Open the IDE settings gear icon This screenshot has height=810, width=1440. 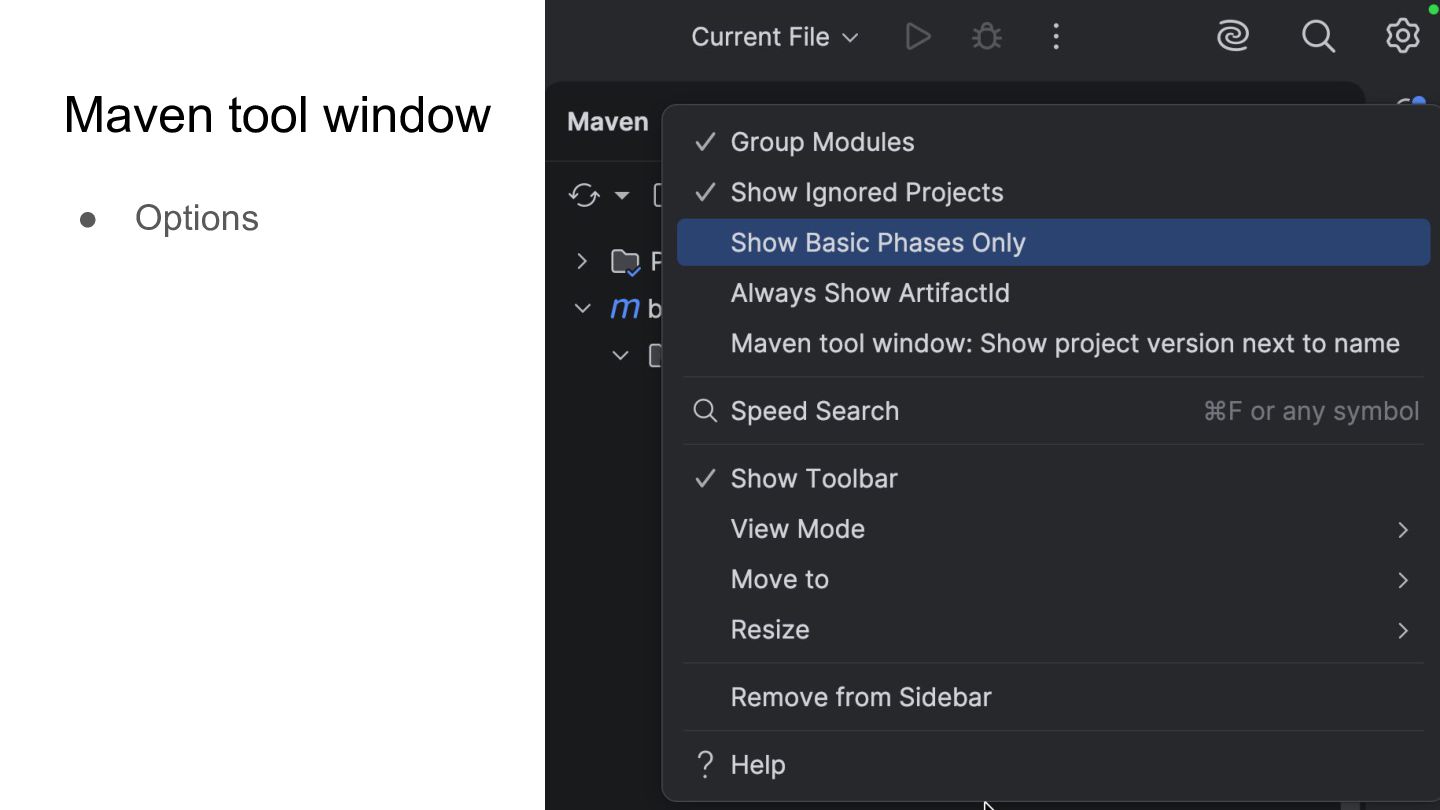click(1402, 36)
